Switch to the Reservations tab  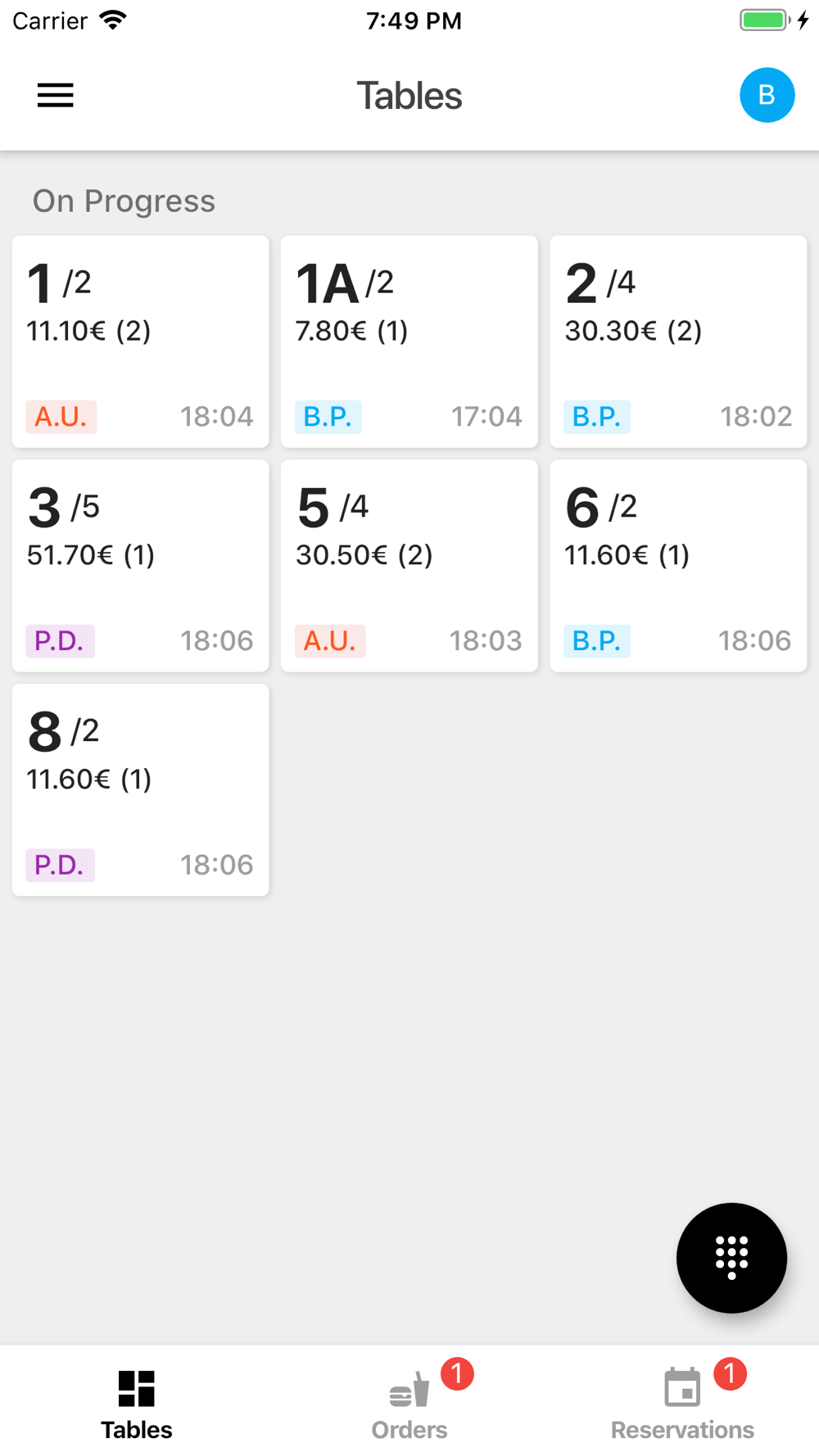682,1401
